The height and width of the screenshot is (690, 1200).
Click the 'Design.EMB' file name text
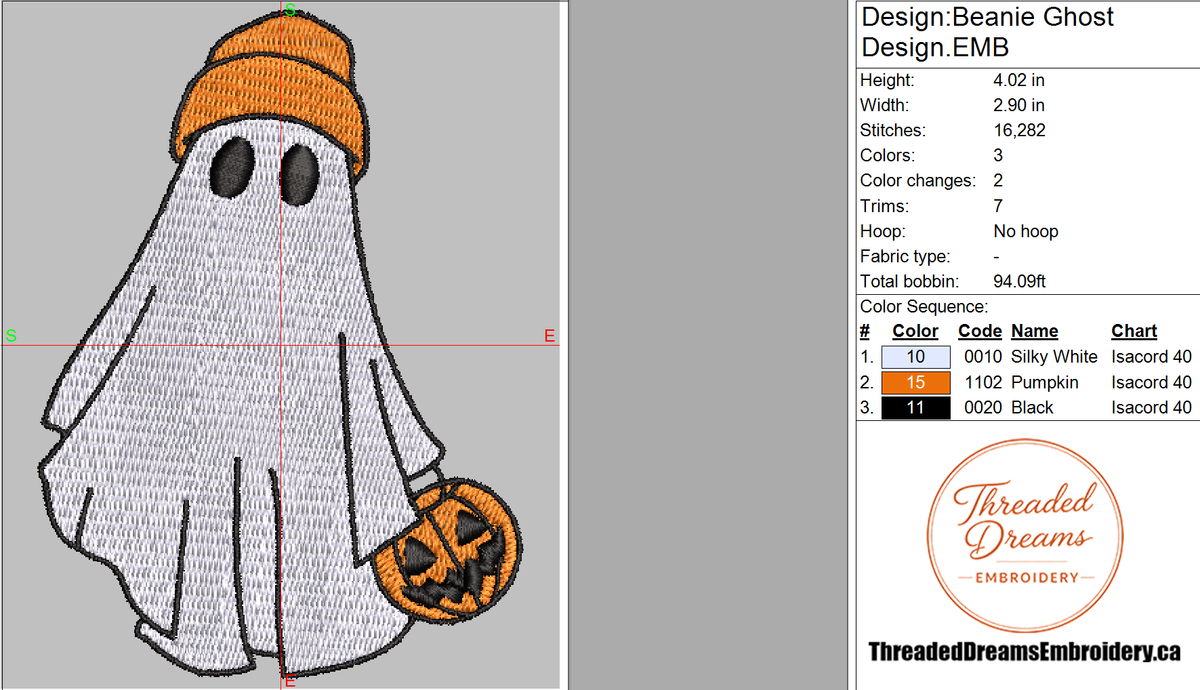click(x=935, y=47)
